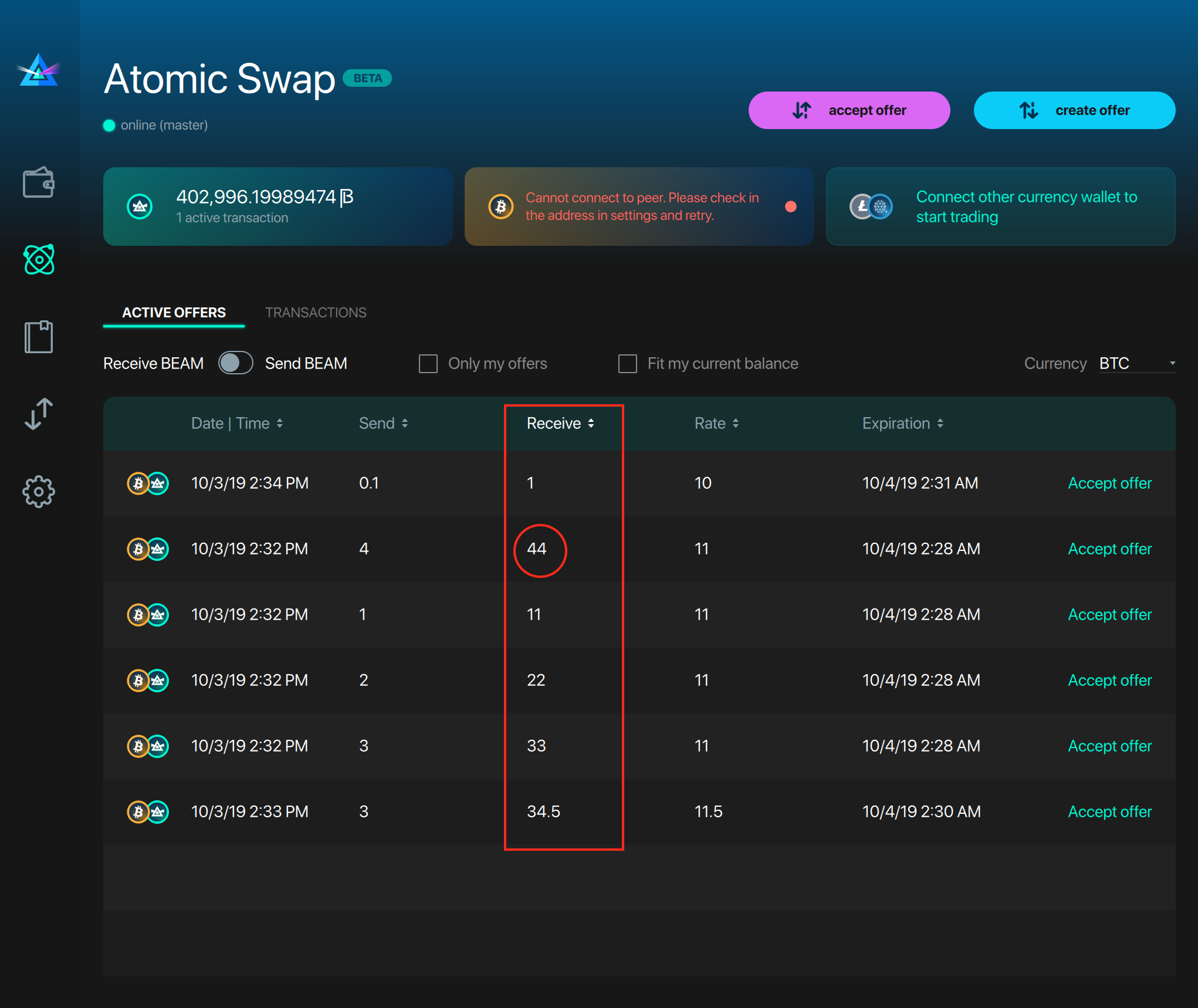Click the red status dot in Bitcoin card
This screenshot has width=1198, height=1008.
click(791, 207)
